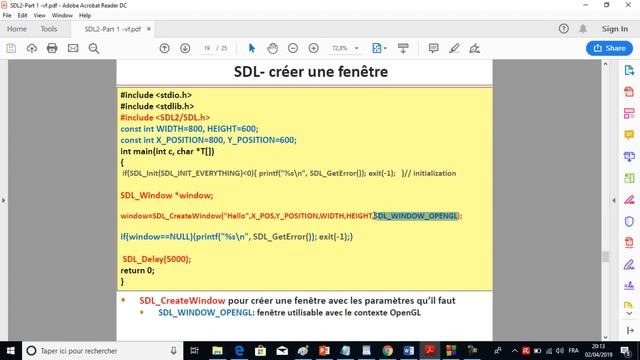The height and width of the screenshot is (360, 640).
Task: Click the Share button
Action: point(609,48)
